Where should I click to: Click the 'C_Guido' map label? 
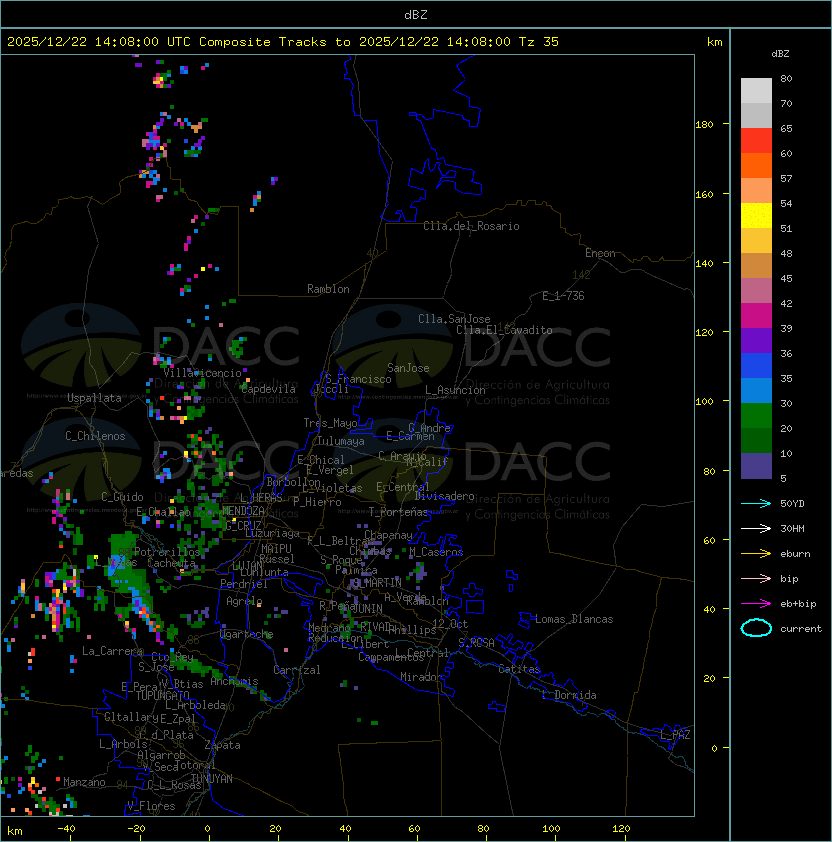122,497
